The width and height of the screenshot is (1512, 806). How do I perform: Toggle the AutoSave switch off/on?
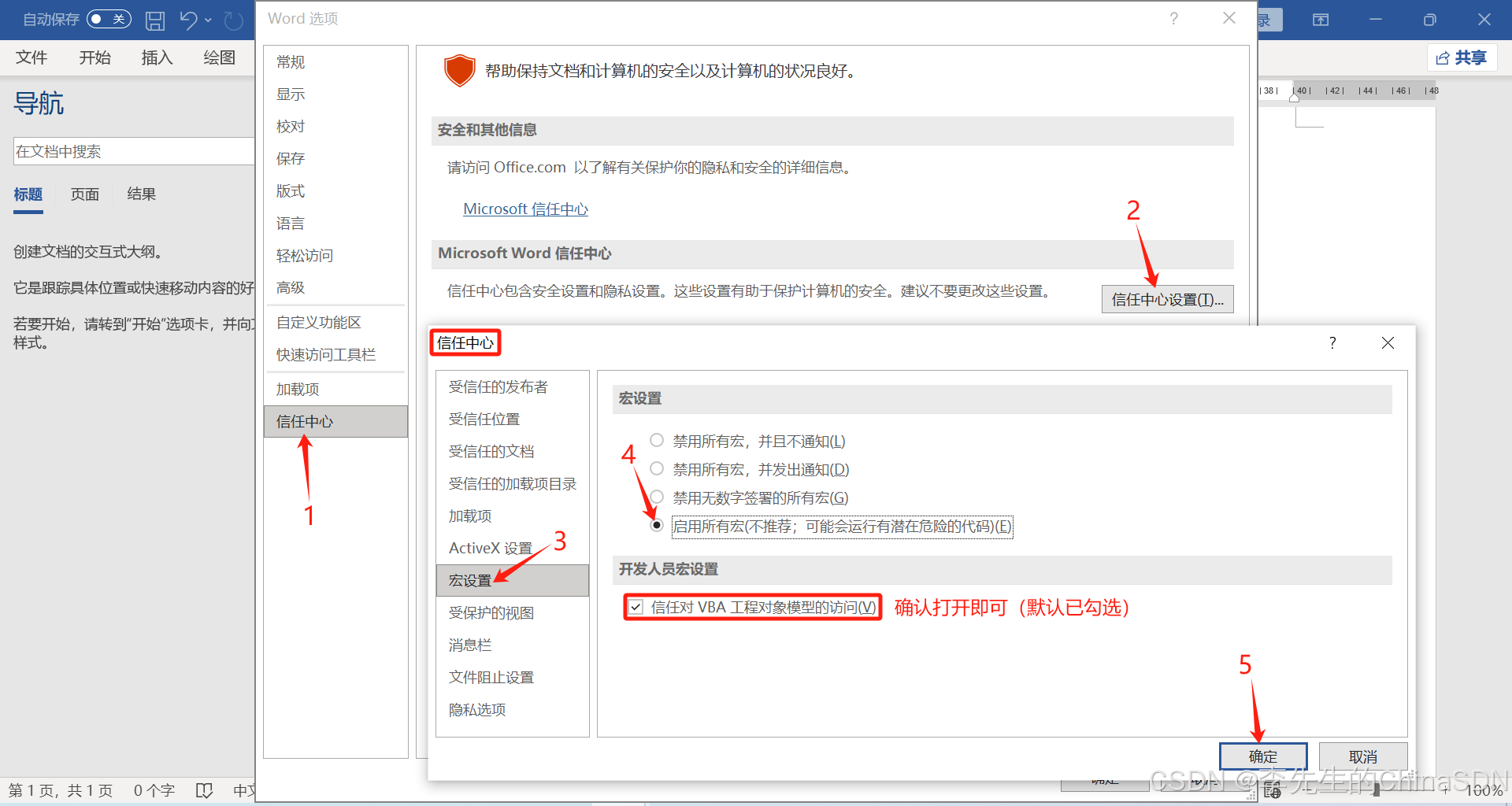tap(109, 19)
